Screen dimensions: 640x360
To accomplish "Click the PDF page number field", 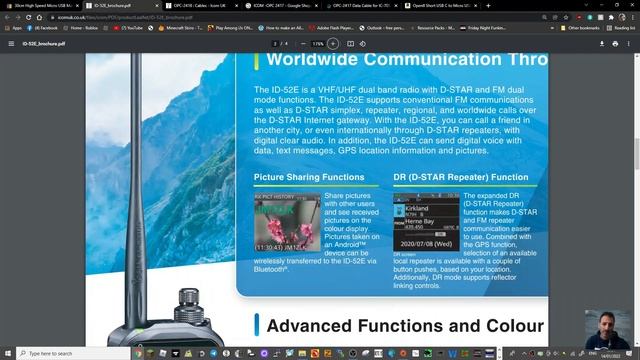I will pos(275,44).
